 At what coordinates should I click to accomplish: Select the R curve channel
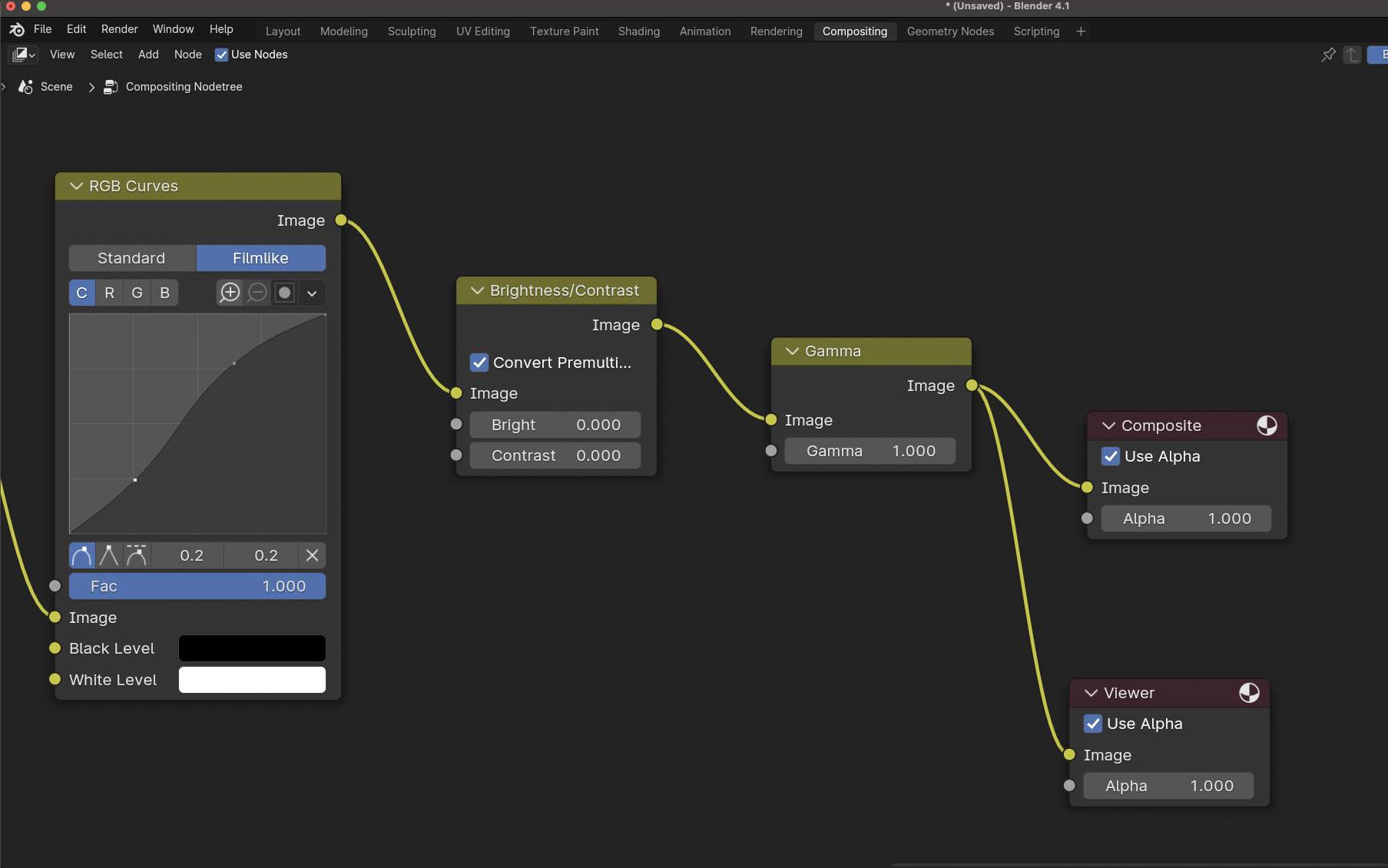click(x=109, y=293)
